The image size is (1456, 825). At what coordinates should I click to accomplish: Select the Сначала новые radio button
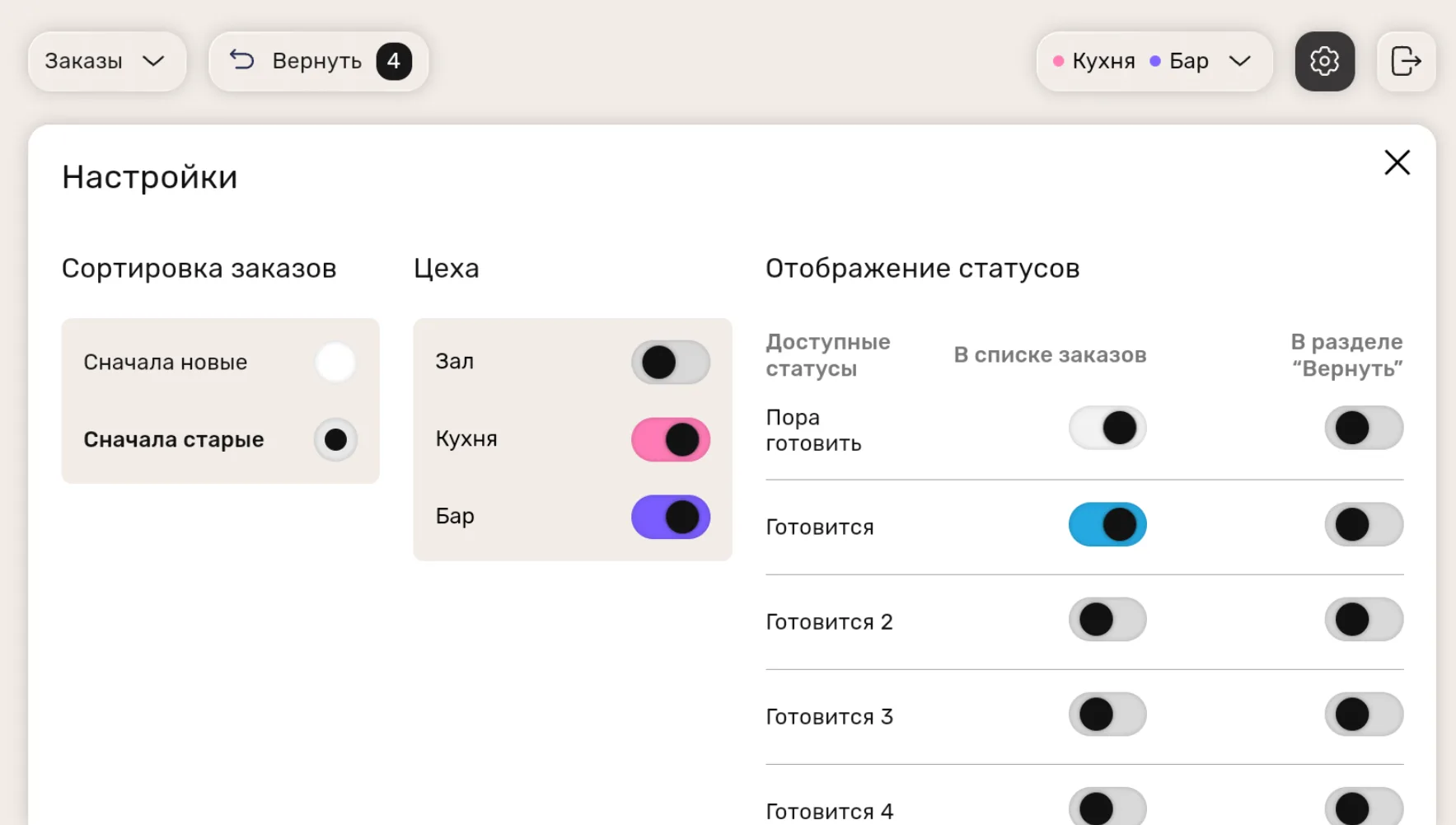[335, 362]
